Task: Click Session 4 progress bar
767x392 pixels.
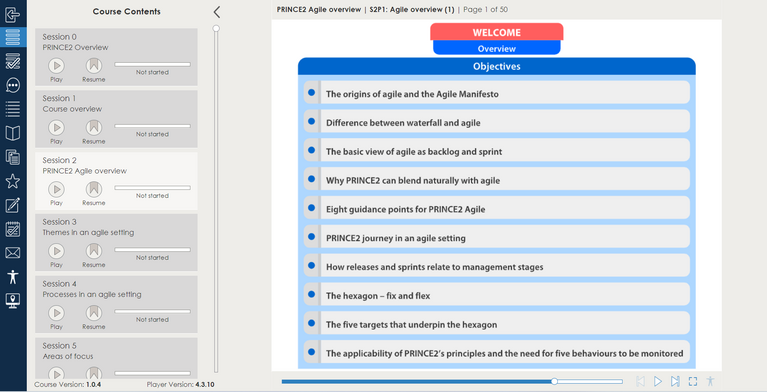Action: [153, 311]
